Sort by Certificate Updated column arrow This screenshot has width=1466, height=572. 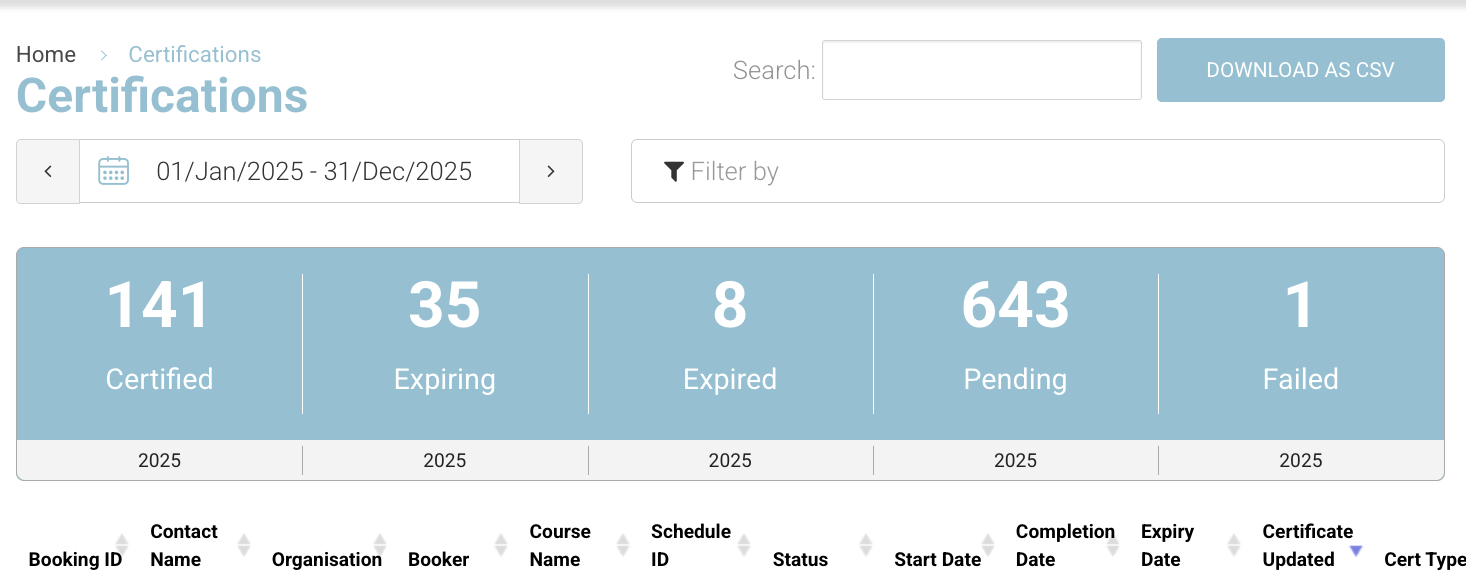click(1356, 550)
